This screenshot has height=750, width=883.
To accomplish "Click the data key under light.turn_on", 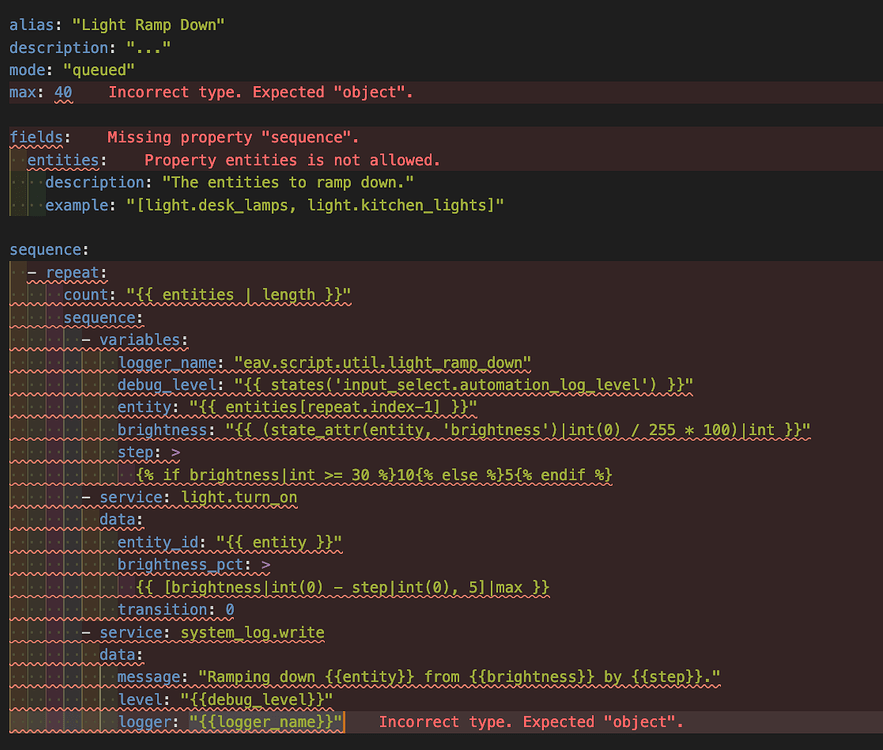I will click(117, 520).
